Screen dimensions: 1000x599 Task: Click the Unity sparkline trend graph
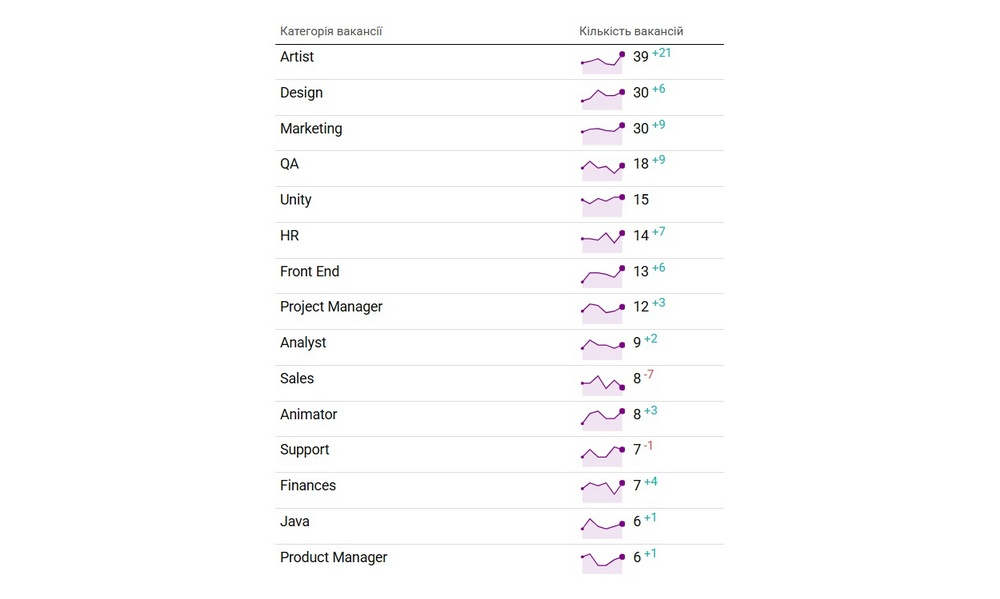[x=603, y=205]
